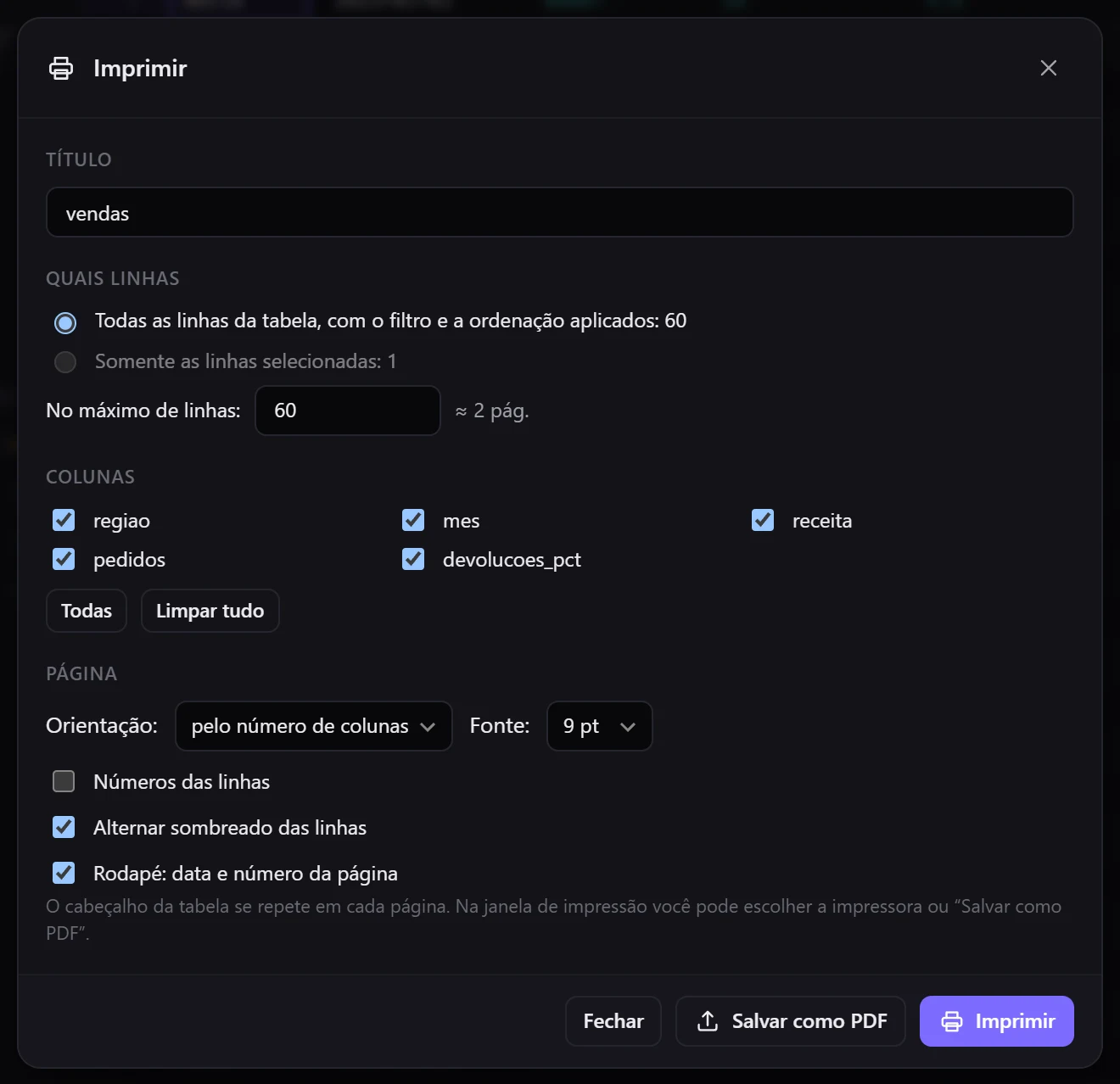The width and height of the screenshot is (1120, 1084).
Task: Save the table with Salvar como PDF
Action: 791,1021
